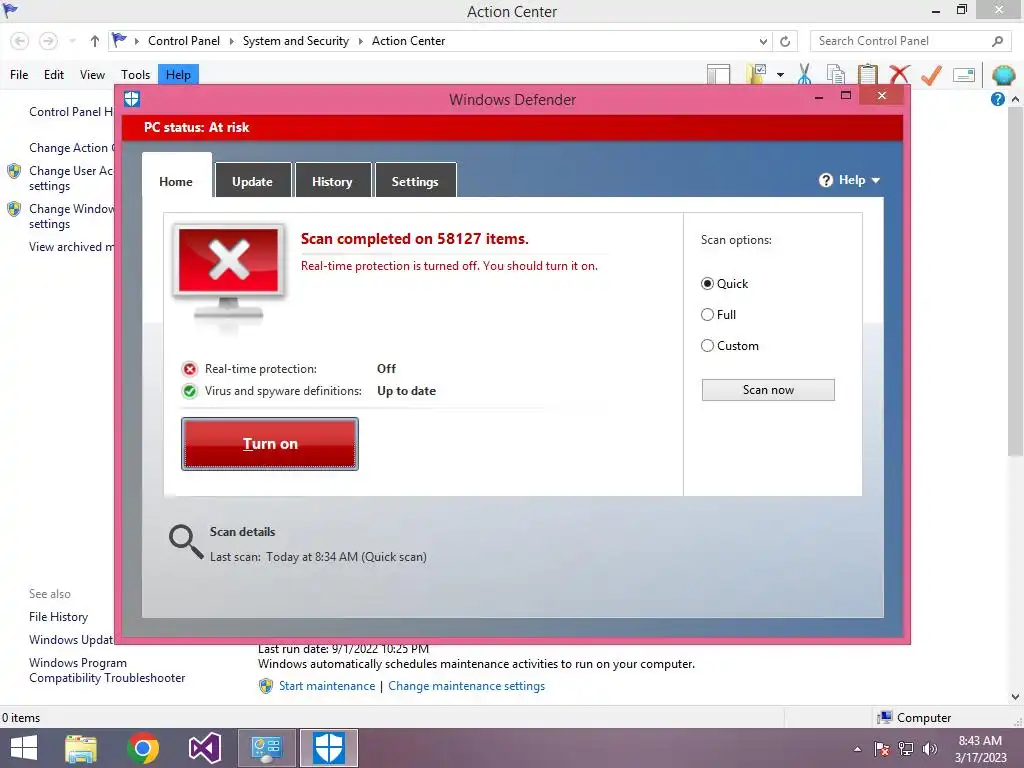The image size is (1024, 768).
Task: Click the volume speaker tray icon
Action: point(929,749)
